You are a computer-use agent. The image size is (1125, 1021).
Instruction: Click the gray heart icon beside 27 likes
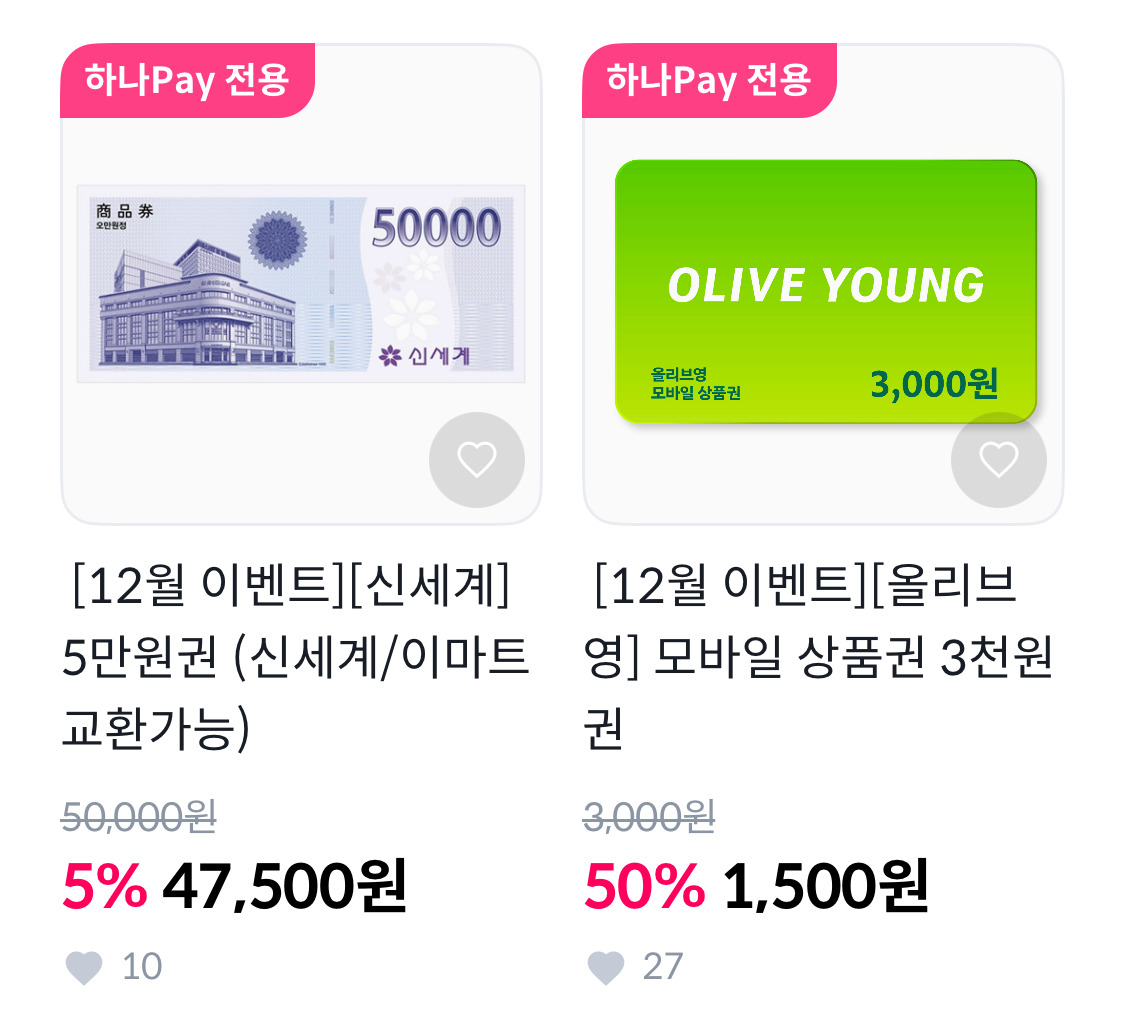point(606,968)
